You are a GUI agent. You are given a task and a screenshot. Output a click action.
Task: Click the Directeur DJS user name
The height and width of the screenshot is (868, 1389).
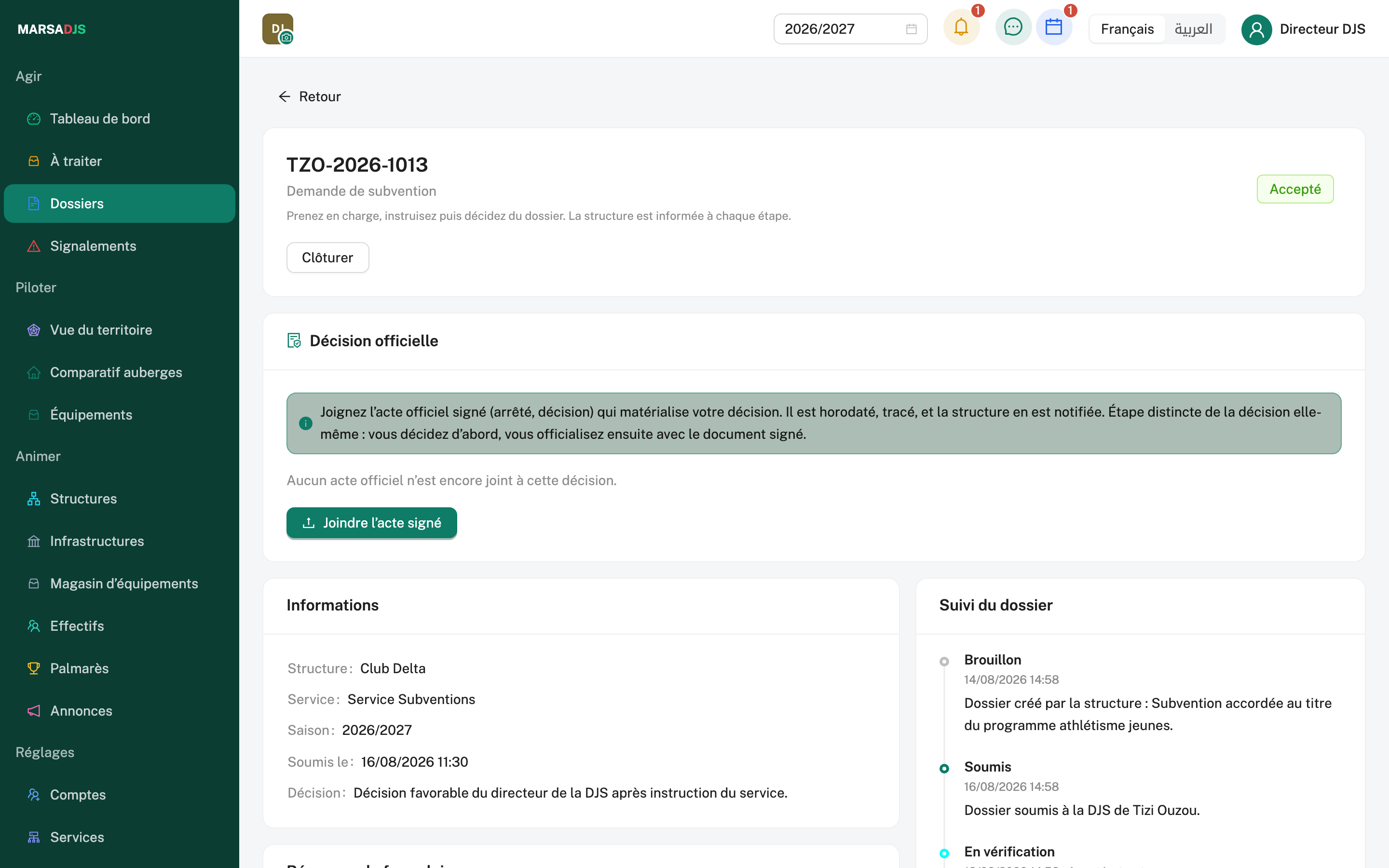tap(1322, 29)
